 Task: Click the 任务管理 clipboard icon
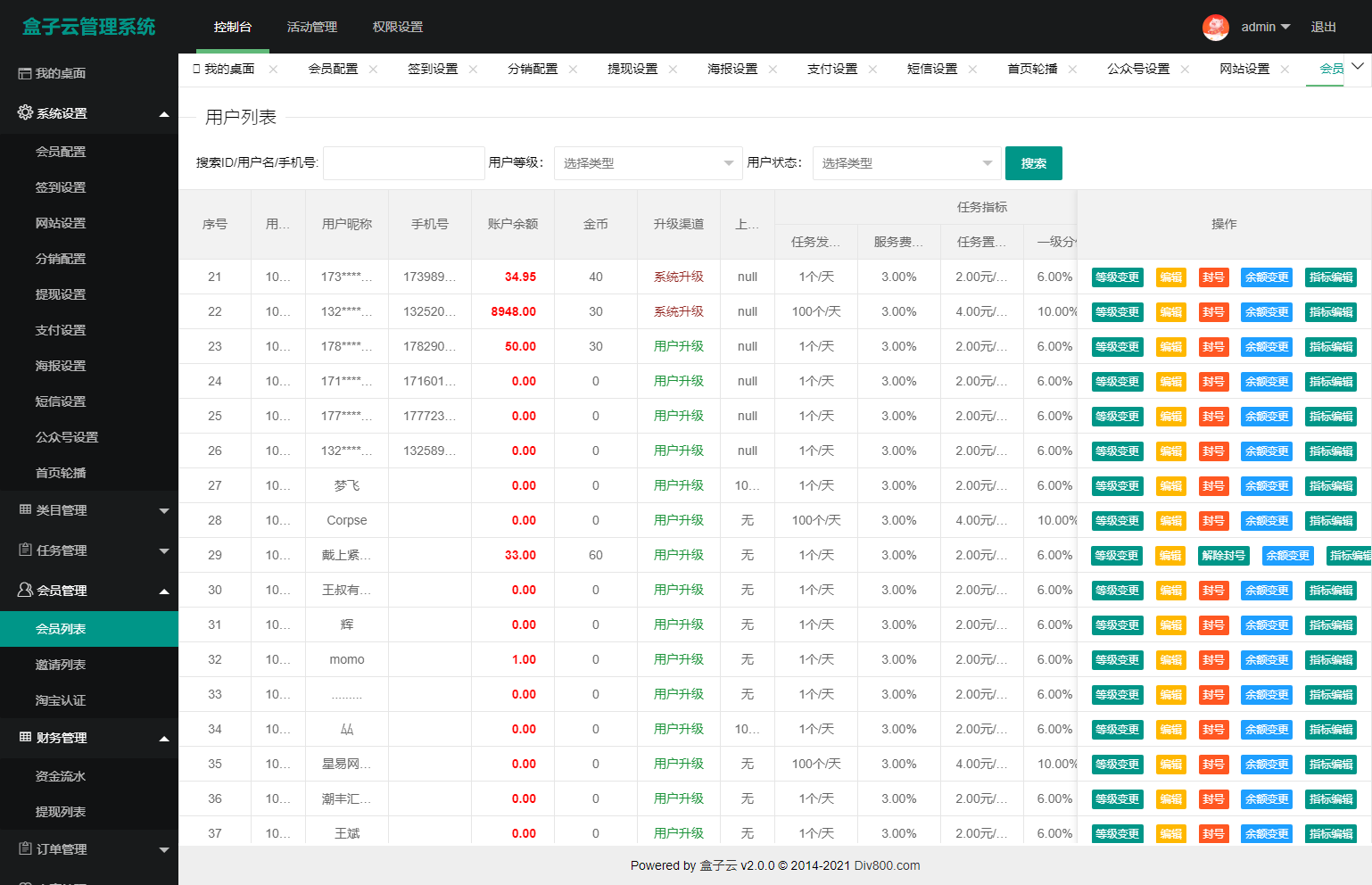pos(25,550)
